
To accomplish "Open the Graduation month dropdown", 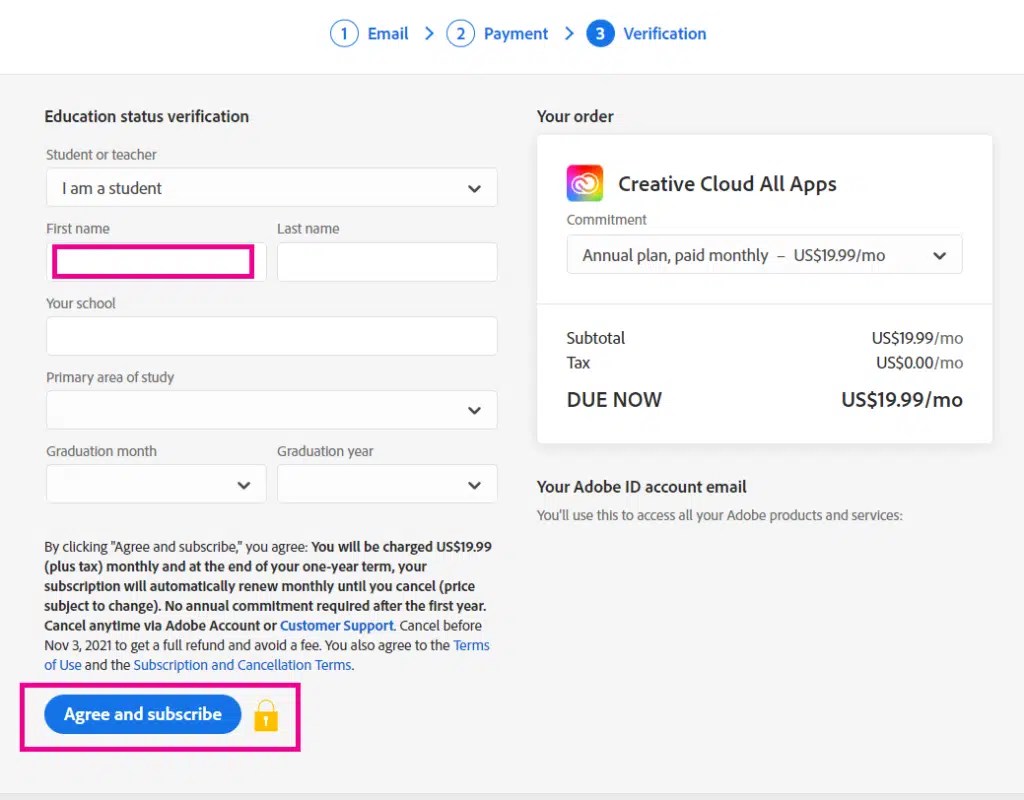I will [x=155, y=484].
